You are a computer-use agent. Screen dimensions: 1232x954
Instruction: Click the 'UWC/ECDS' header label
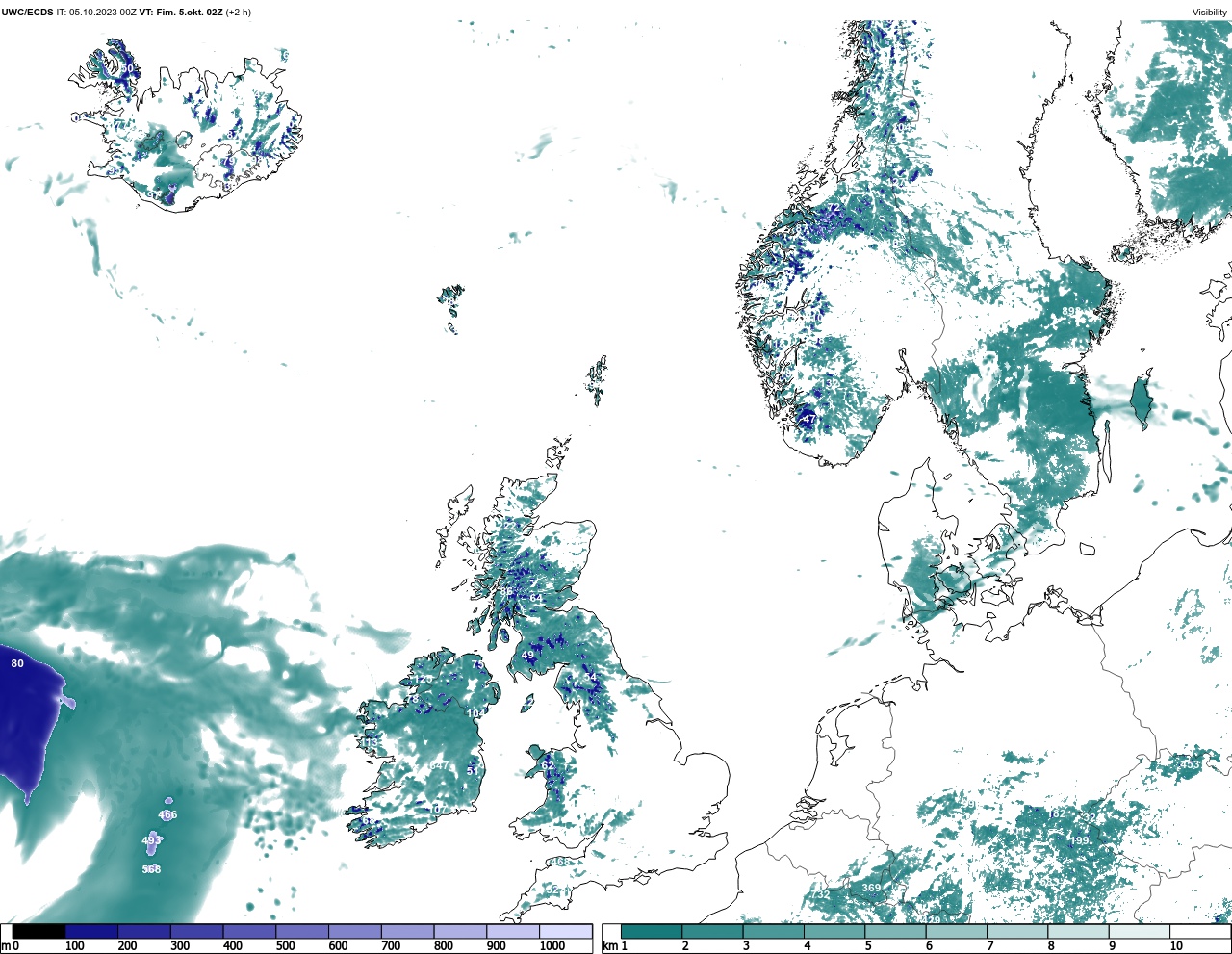(27, 13)
